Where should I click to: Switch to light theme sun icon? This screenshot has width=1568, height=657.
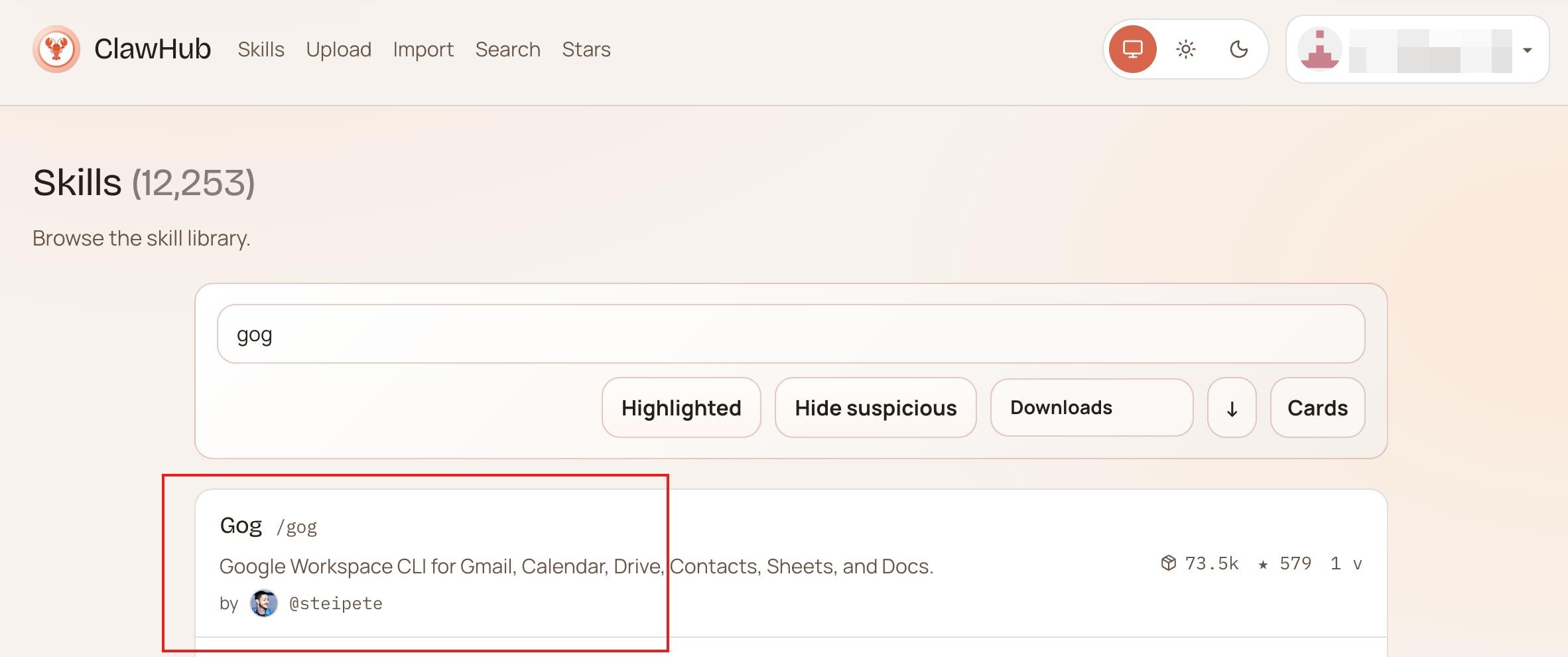click(x=1185, y=49)
